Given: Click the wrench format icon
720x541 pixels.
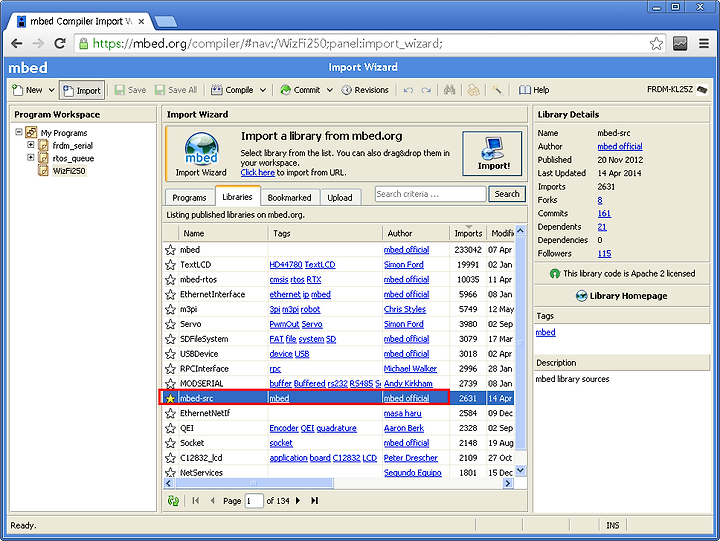Looking at the screenshot, I should click(x=497, y=90).
